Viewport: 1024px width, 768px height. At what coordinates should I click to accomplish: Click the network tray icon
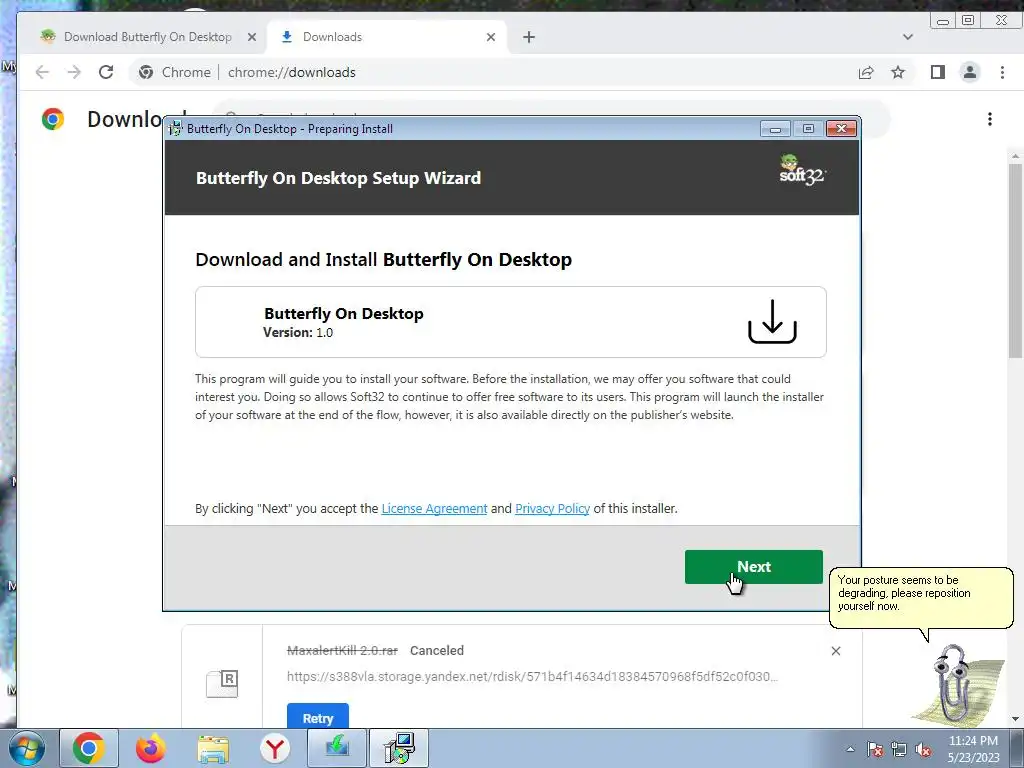tap(899, 749)
